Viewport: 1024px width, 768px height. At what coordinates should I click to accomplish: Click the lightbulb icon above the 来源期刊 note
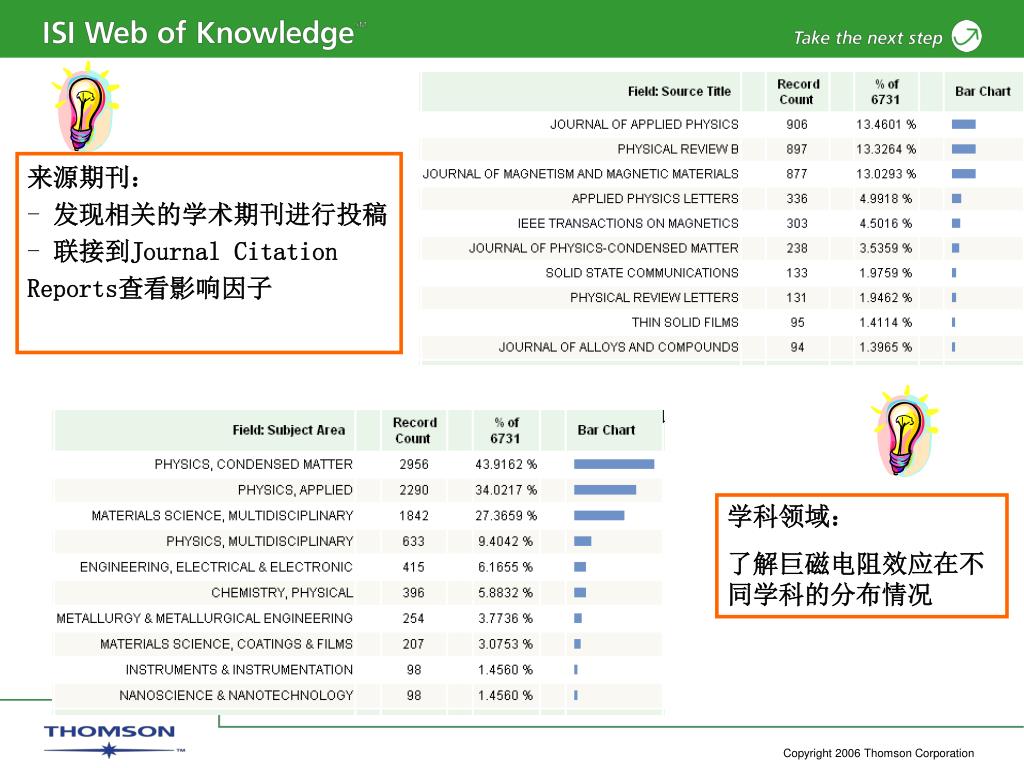(85, 106)
